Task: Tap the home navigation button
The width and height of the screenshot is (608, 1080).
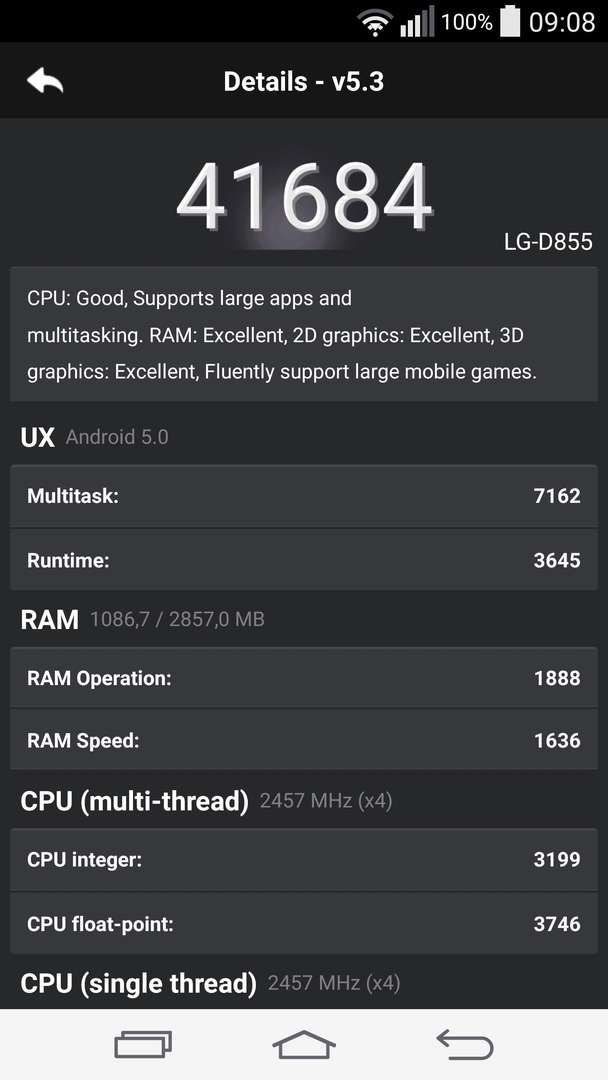Action: tap(304, 1044)
